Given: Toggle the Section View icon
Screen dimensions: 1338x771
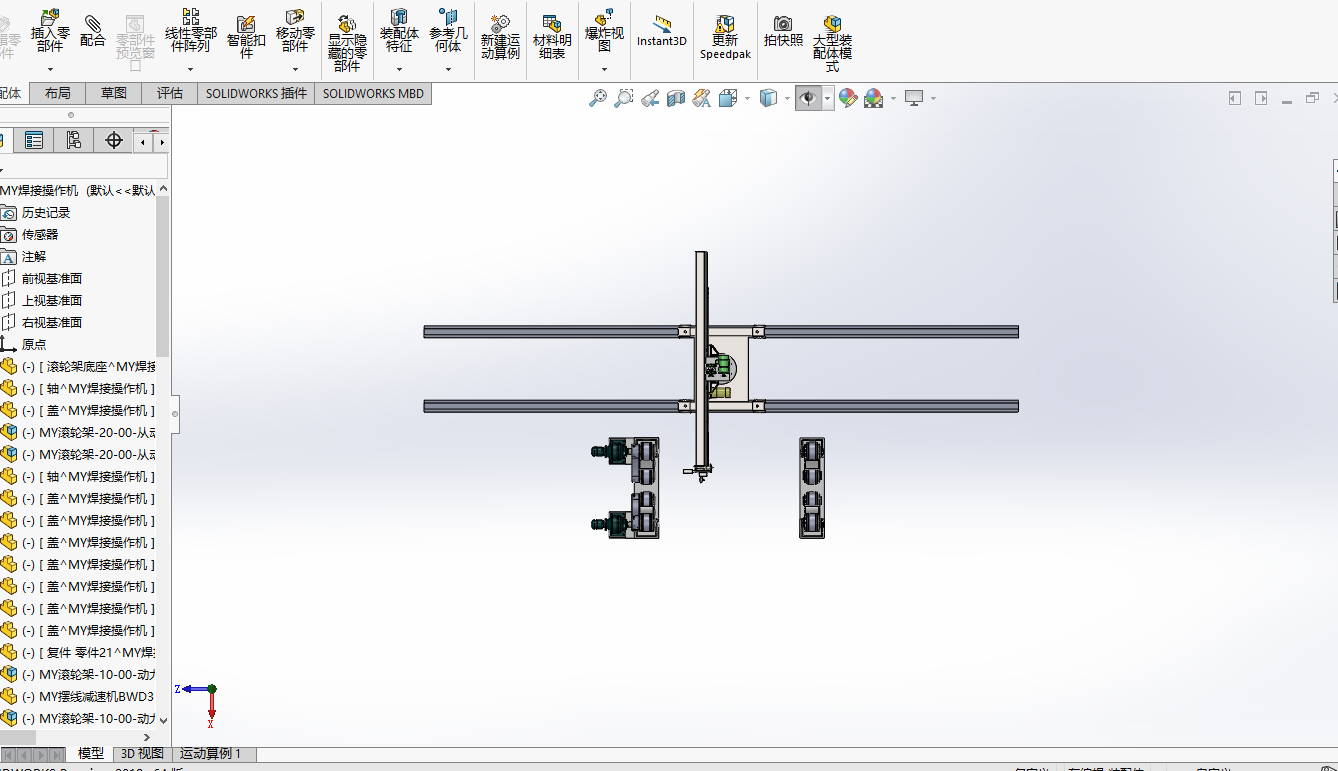Looking at the screenshot, I should [676, 98].
